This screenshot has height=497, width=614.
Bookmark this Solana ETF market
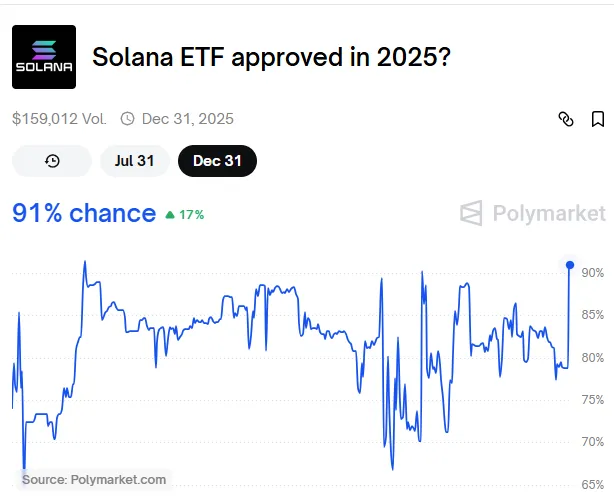598,119
